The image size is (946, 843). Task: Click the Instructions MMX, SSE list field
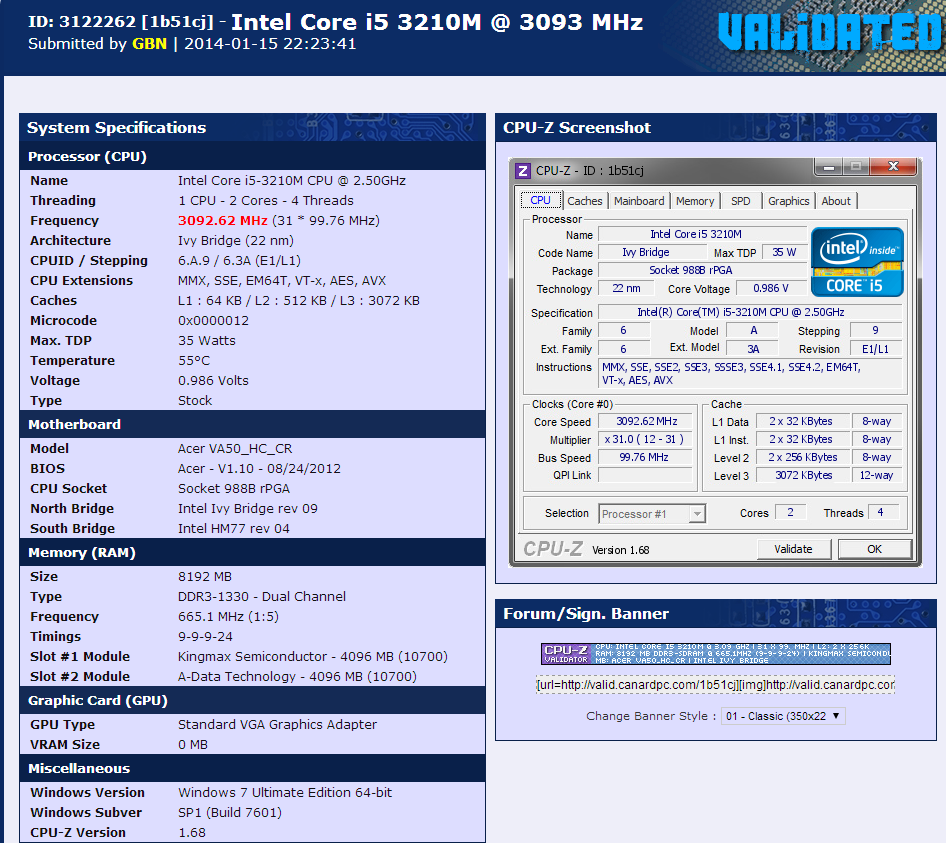coord(750,374)
